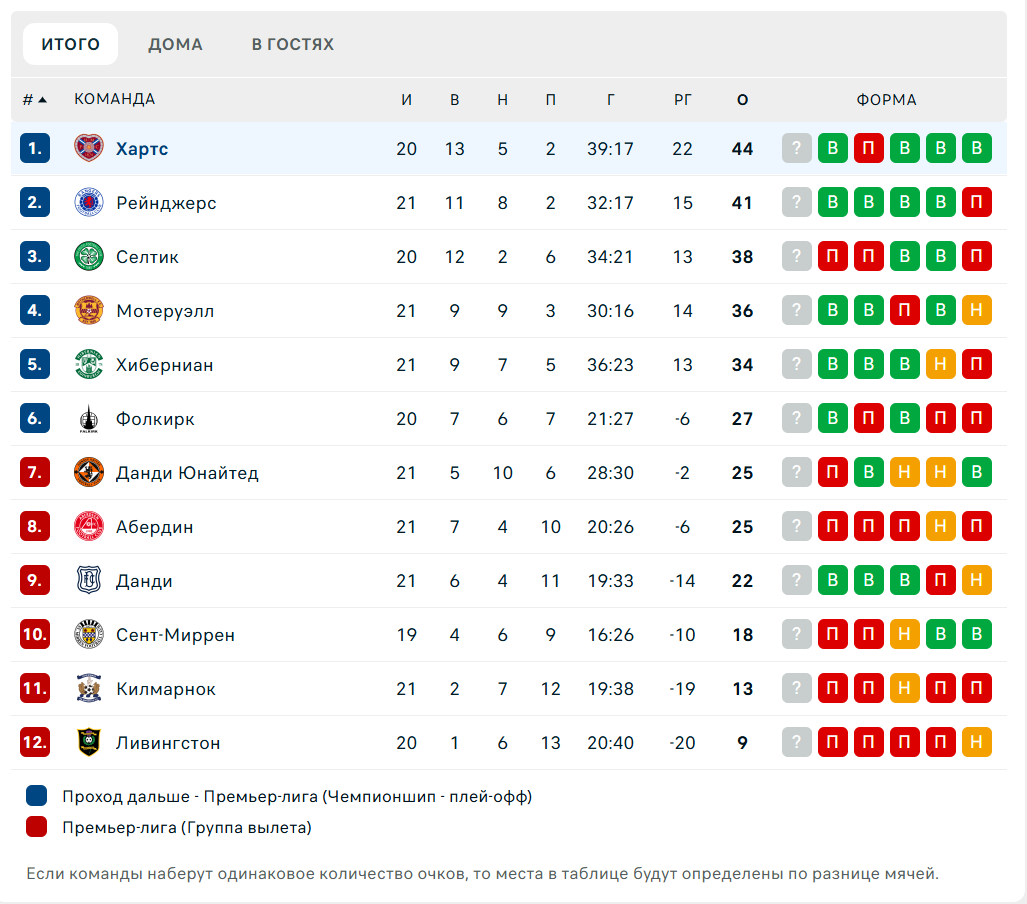Screen dimensions: 1027x904
Task: Click the red relegation group legend swatch
Action: tap(37, 827)
